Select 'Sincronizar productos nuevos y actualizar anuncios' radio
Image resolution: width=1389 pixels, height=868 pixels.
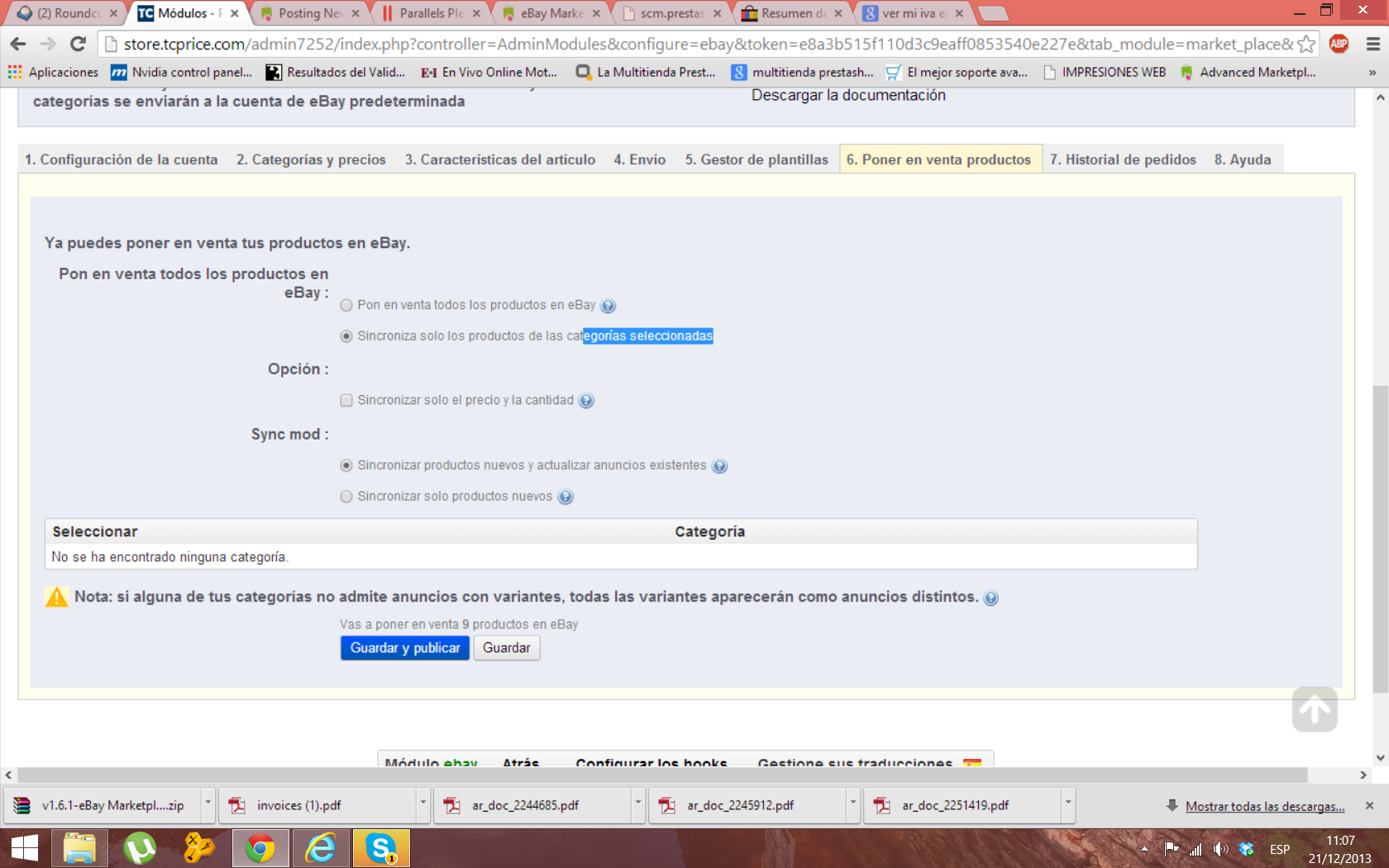tap(346, 466)
